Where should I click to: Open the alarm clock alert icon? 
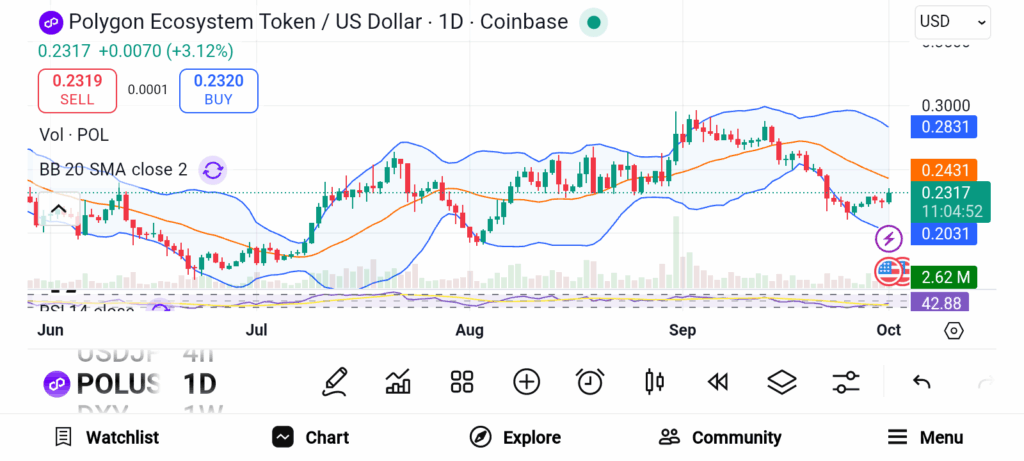590,381
